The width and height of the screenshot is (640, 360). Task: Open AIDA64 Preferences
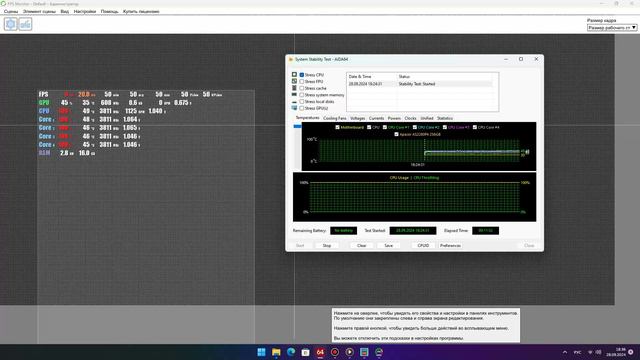click(450, 246)
